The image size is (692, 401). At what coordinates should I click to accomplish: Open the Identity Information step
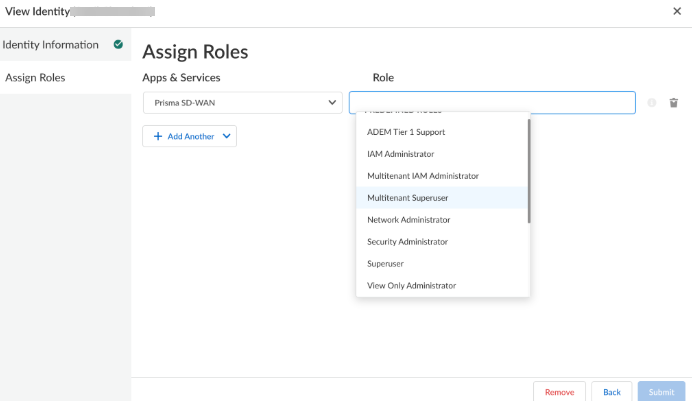pos(51,45)
